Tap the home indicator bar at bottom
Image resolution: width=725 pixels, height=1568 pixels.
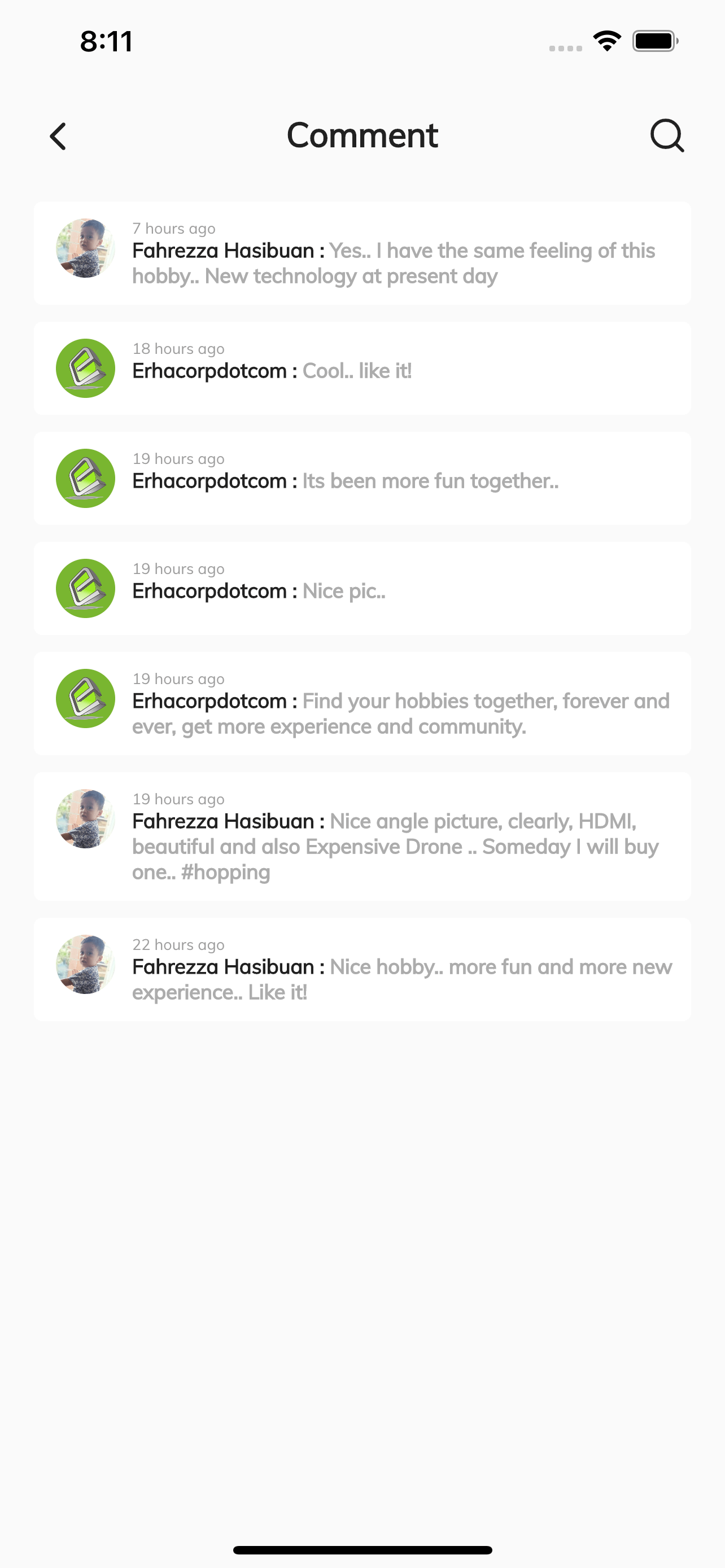click(x=362, y=1550)
